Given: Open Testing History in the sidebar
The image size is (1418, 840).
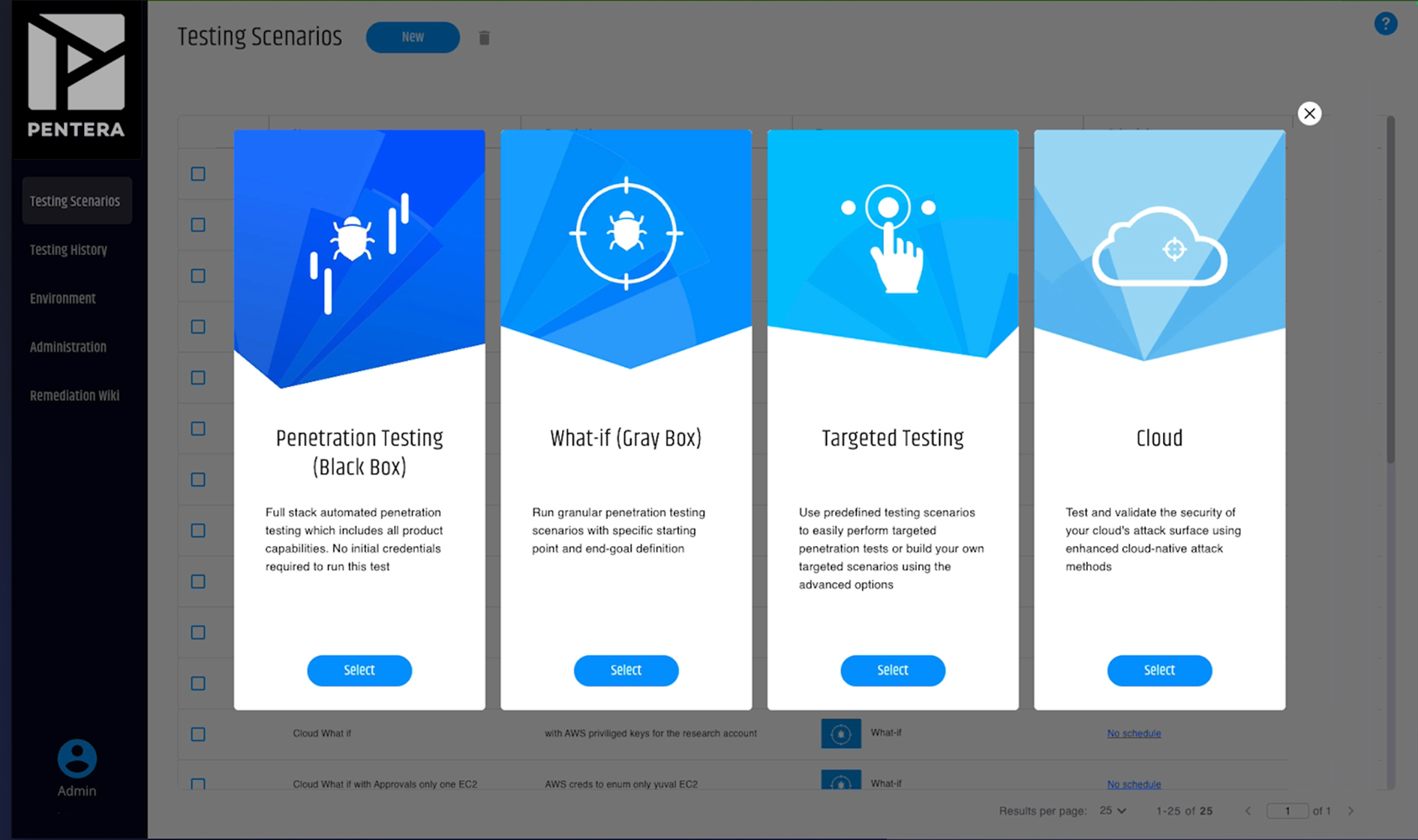Looking at the screenshot, I should click(68, 250).
